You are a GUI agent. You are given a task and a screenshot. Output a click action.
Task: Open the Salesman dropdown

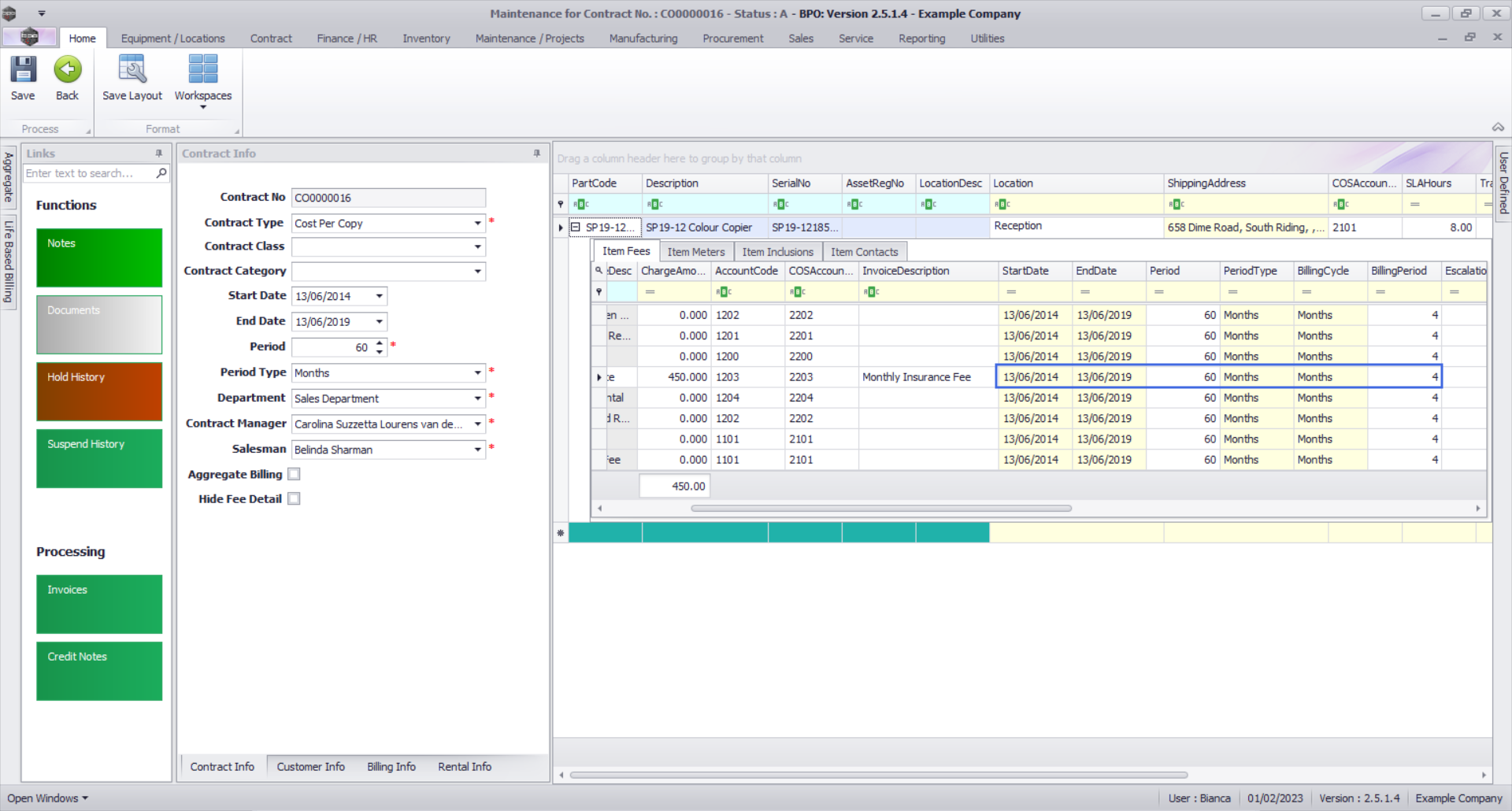point(477,450)
